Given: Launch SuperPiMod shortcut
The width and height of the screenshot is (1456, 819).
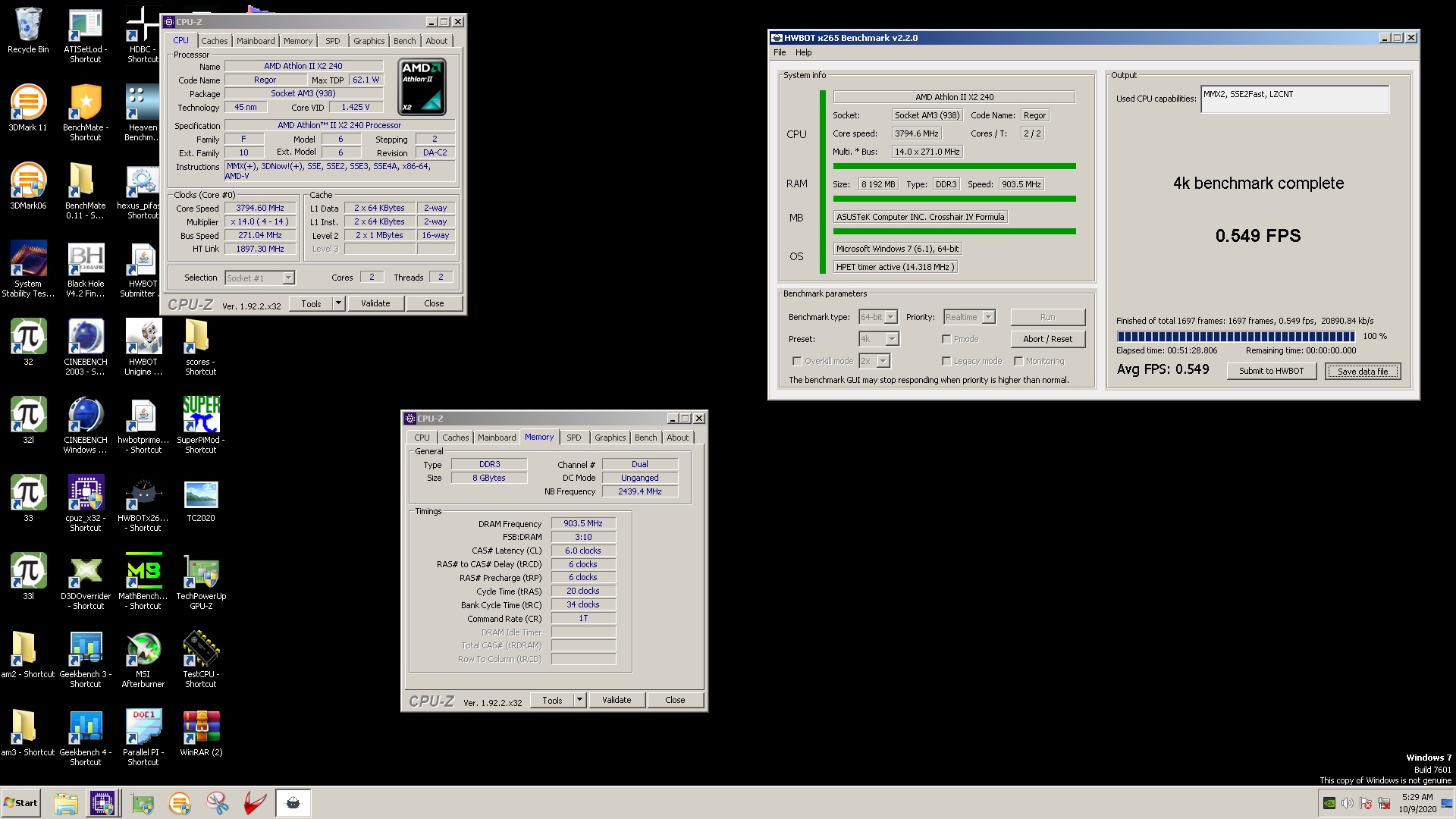Looking at the screenshot, I should (200, 425).
